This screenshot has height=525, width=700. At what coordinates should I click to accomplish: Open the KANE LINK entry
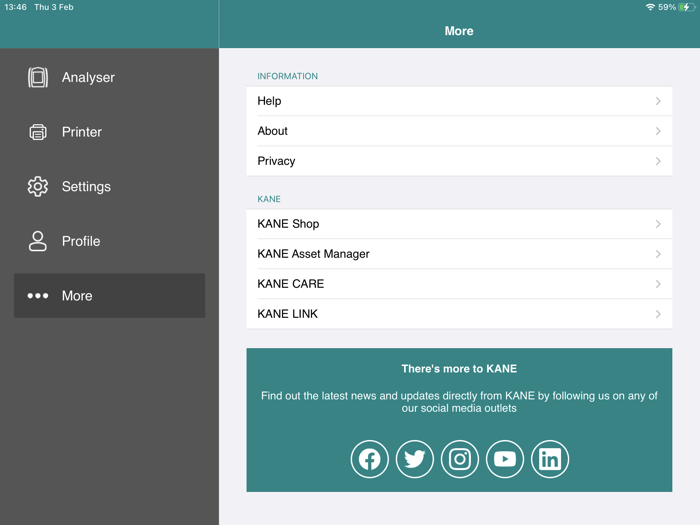459,314
